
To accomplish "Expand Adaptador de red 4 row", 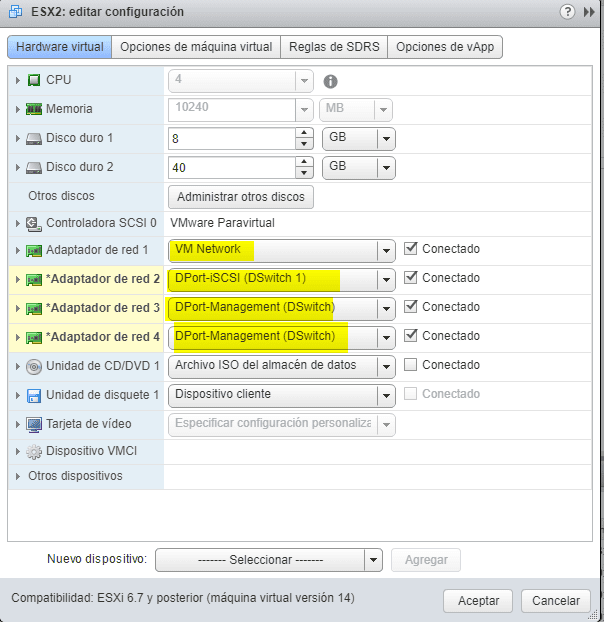I will pos(17,338).
